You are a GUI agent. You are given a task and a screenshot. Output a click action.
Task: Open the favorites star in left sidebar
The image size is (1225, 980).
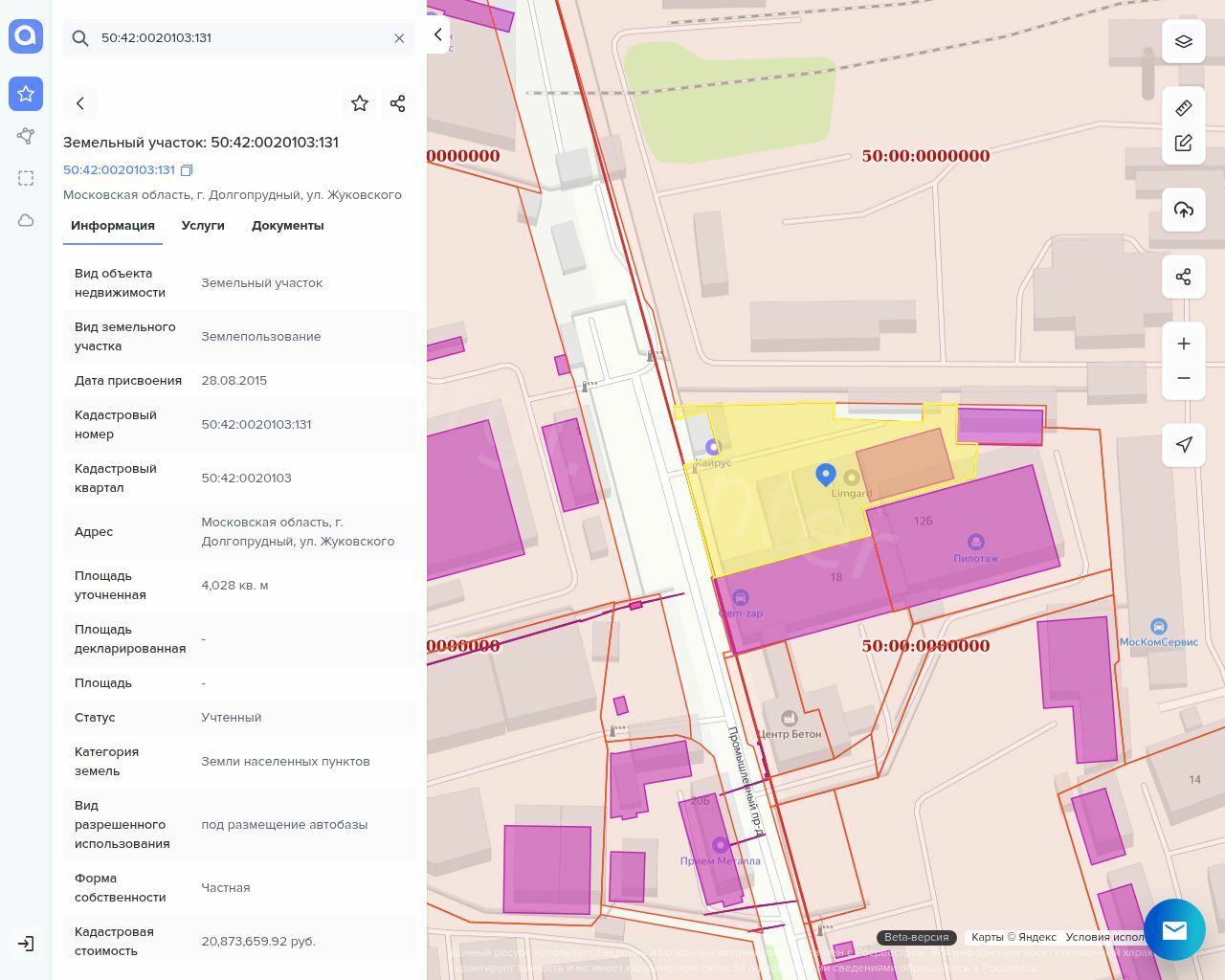click(26, 94)
